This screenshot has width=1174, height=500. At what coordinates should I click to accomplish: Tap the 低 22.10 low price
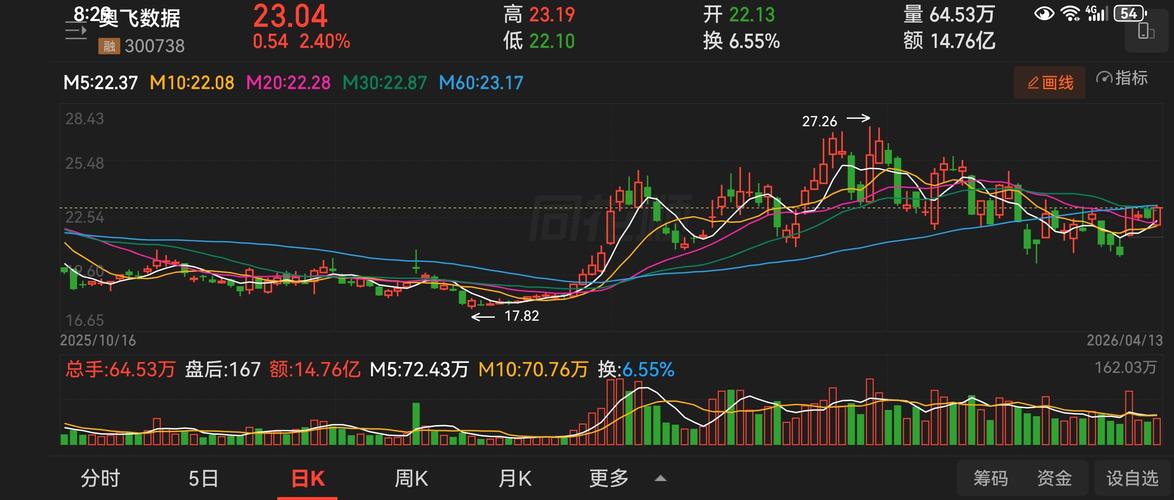tap(539, 41)
